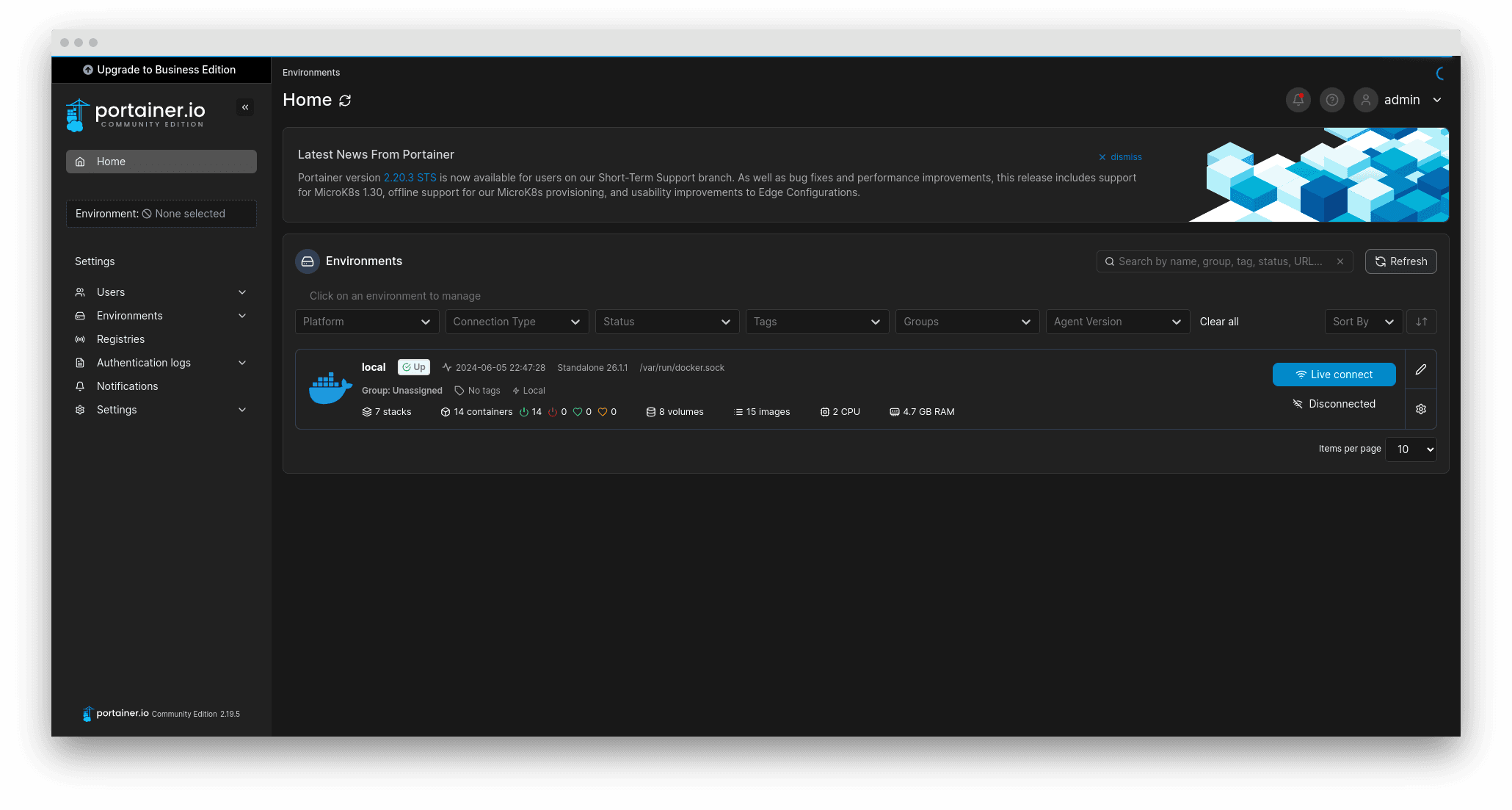Change items per page dropdown

(x=1411, y=449)
